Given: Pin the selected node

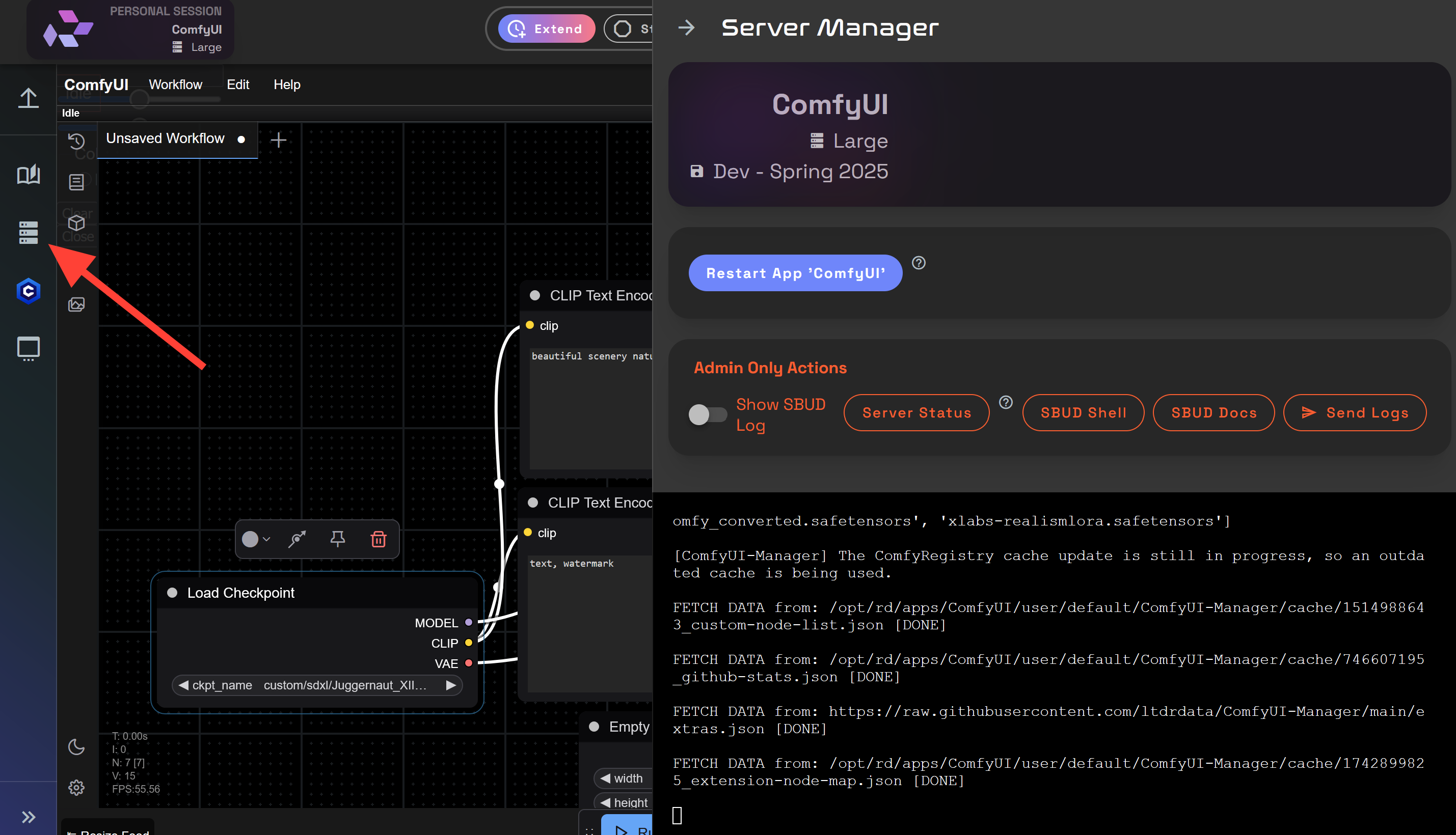Looking at the screenshot, I should 337,539.
